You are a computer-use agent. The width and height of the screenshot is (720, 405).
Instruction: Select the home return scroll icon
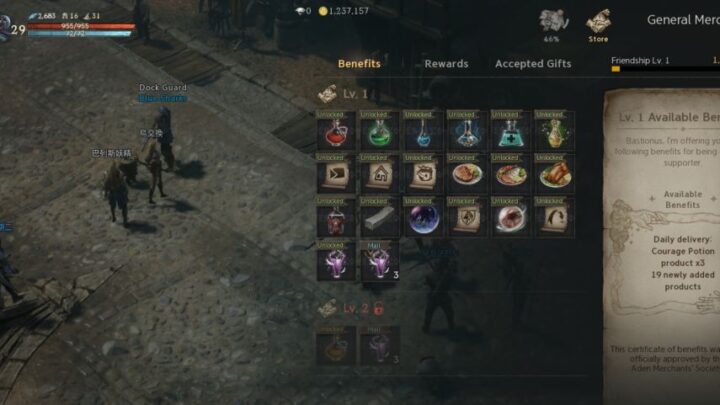coord(380,174)
